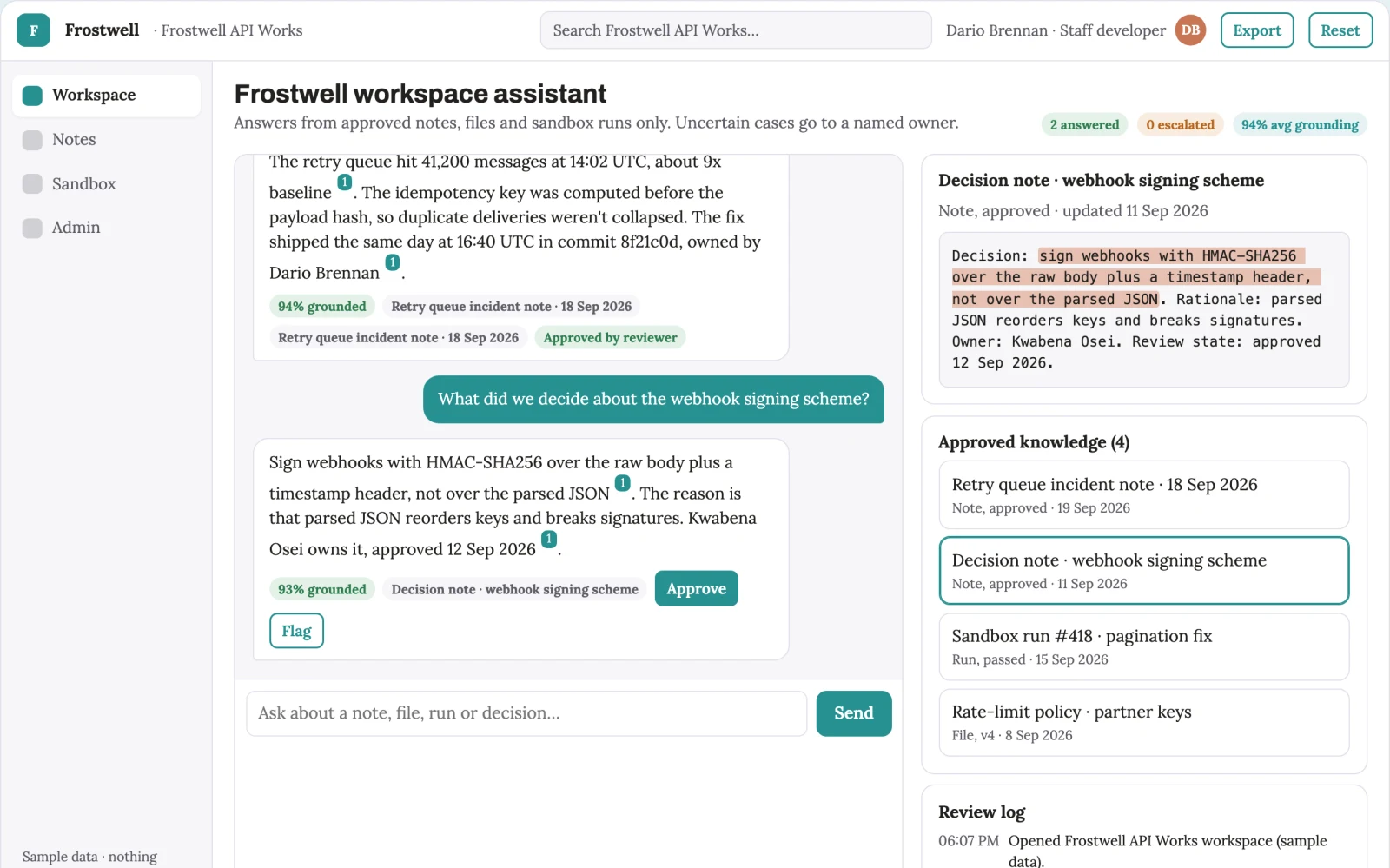Viewport: 1390px width, 868px height.
Task: Open 'Retry queue incident note' chip beside 94% grounded
Action: 511,307
